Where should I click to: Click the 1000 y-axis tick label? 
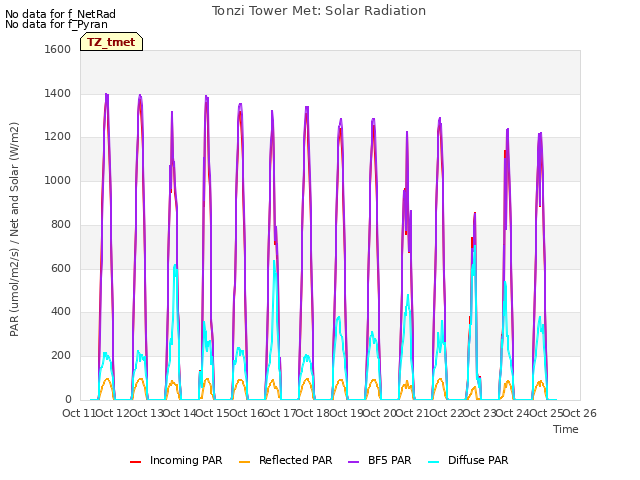[x=58, y=180]
